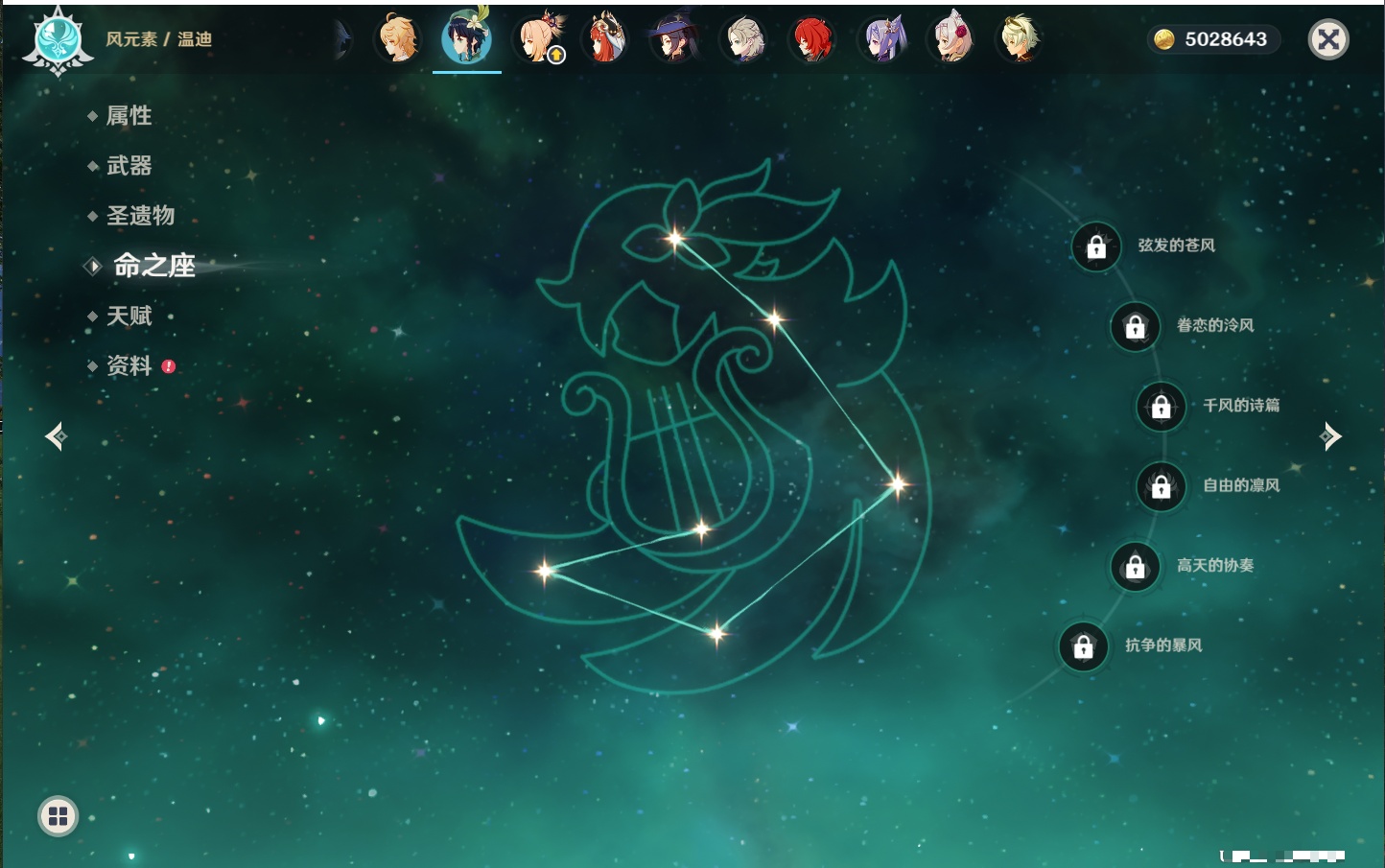Go to previous character with left arrow

click(56, 436)
